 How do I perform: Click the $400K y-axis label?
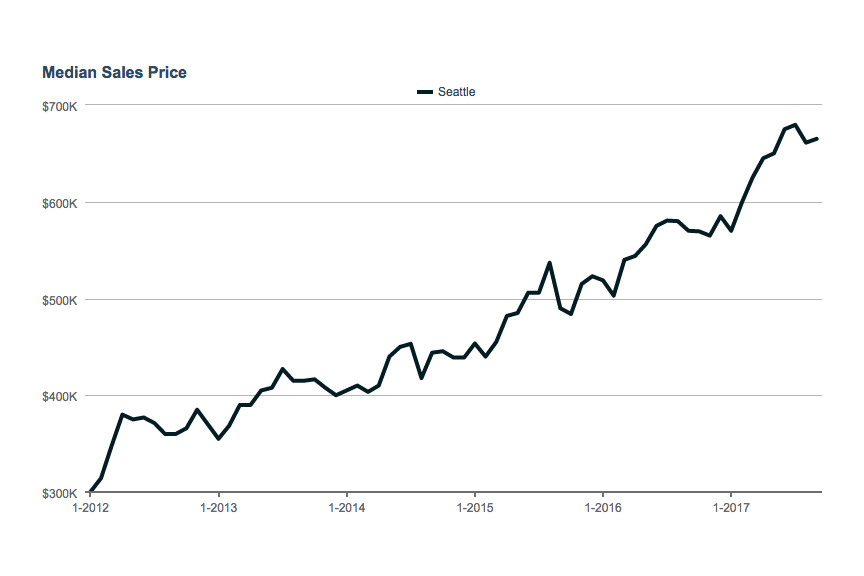[x=61, y=397]
